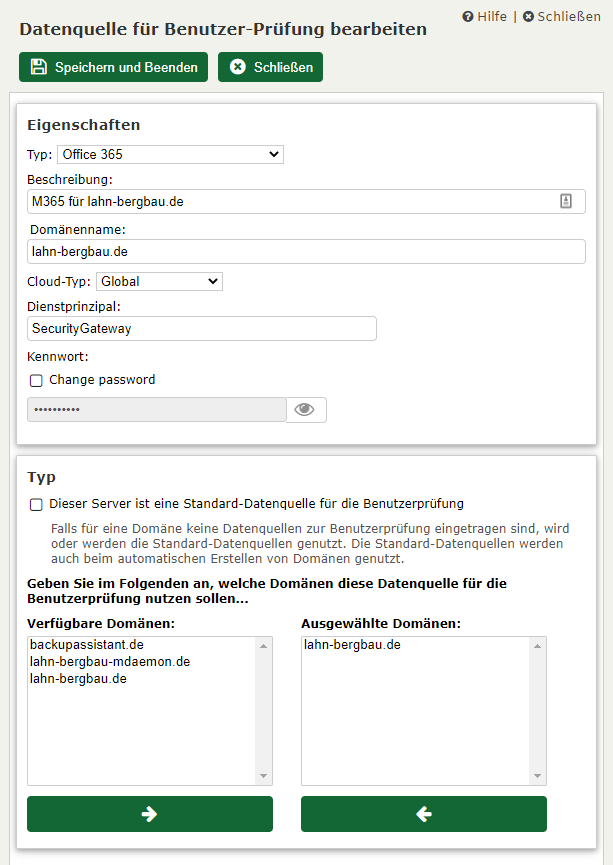
Task: Check the Standard-Datenquelle checkbox
Action: coord(36,505)
